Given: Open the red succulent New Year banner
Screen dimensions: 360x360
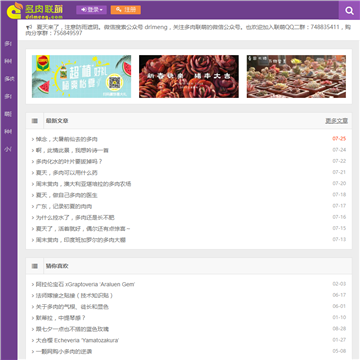Looking at the screenshot, I should (189, 76).
